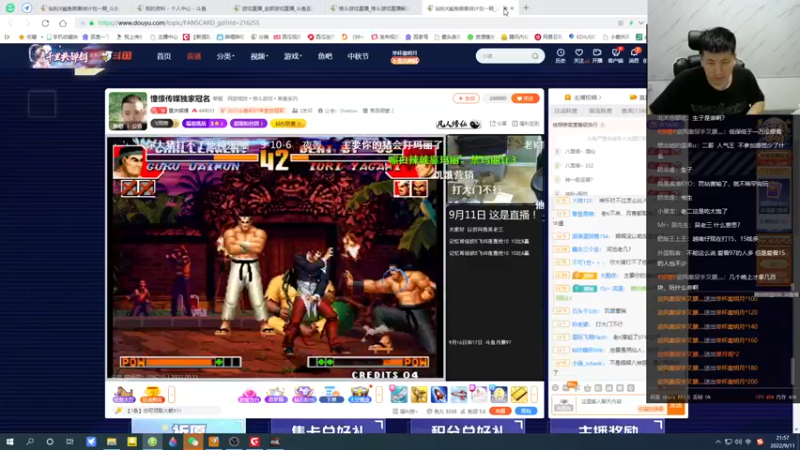
Task: Click the blue 背包 backpack button
Action: click(526, 411)
